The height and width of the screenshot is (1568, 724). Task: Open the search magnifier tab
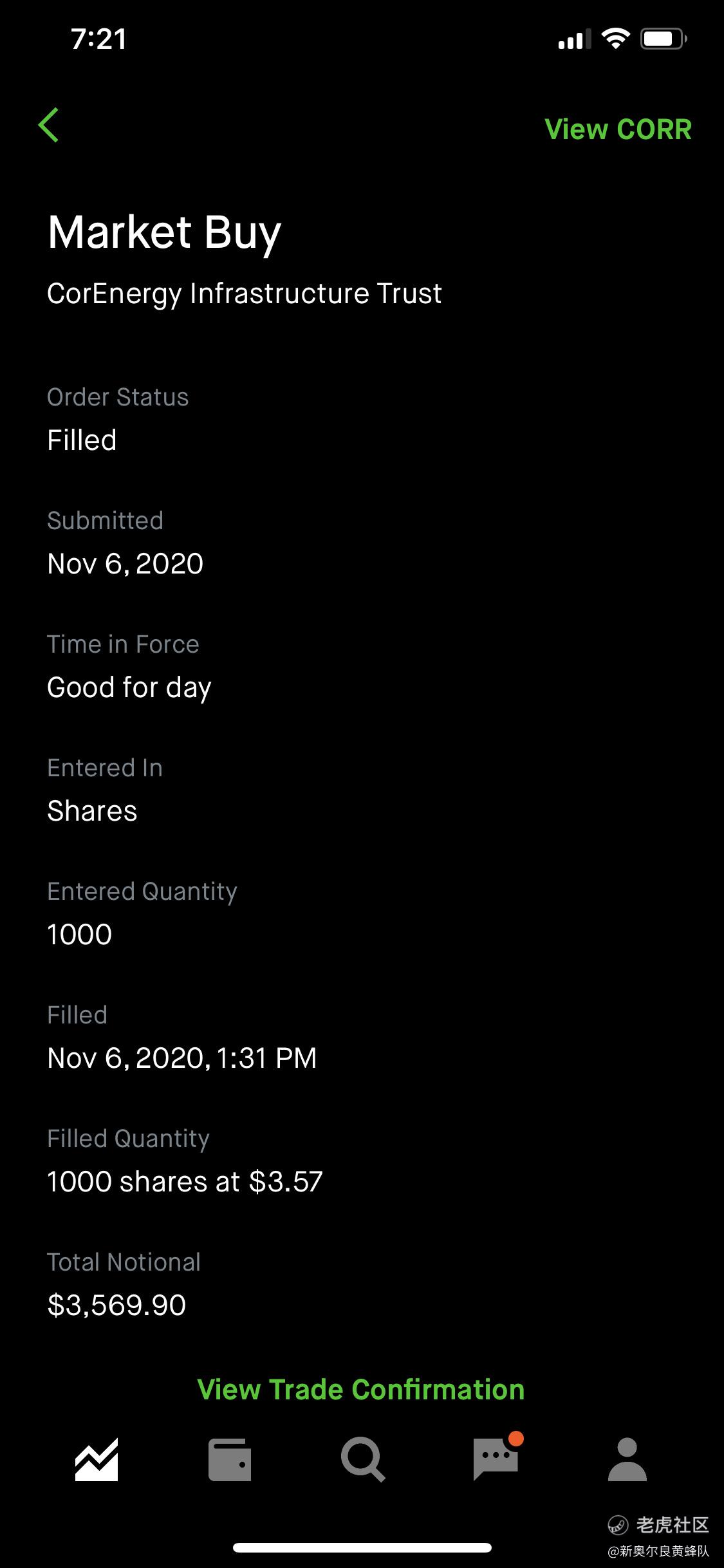pyautogui.click(x=363, y=1459)
